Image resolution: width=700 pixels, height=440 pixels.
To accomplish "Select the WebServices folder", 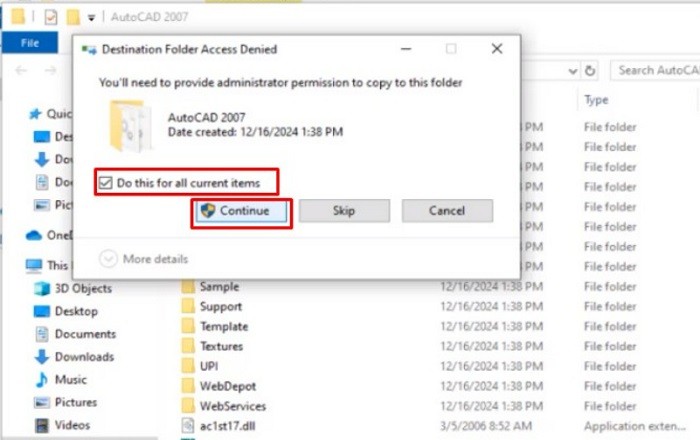I will point(233,406).
